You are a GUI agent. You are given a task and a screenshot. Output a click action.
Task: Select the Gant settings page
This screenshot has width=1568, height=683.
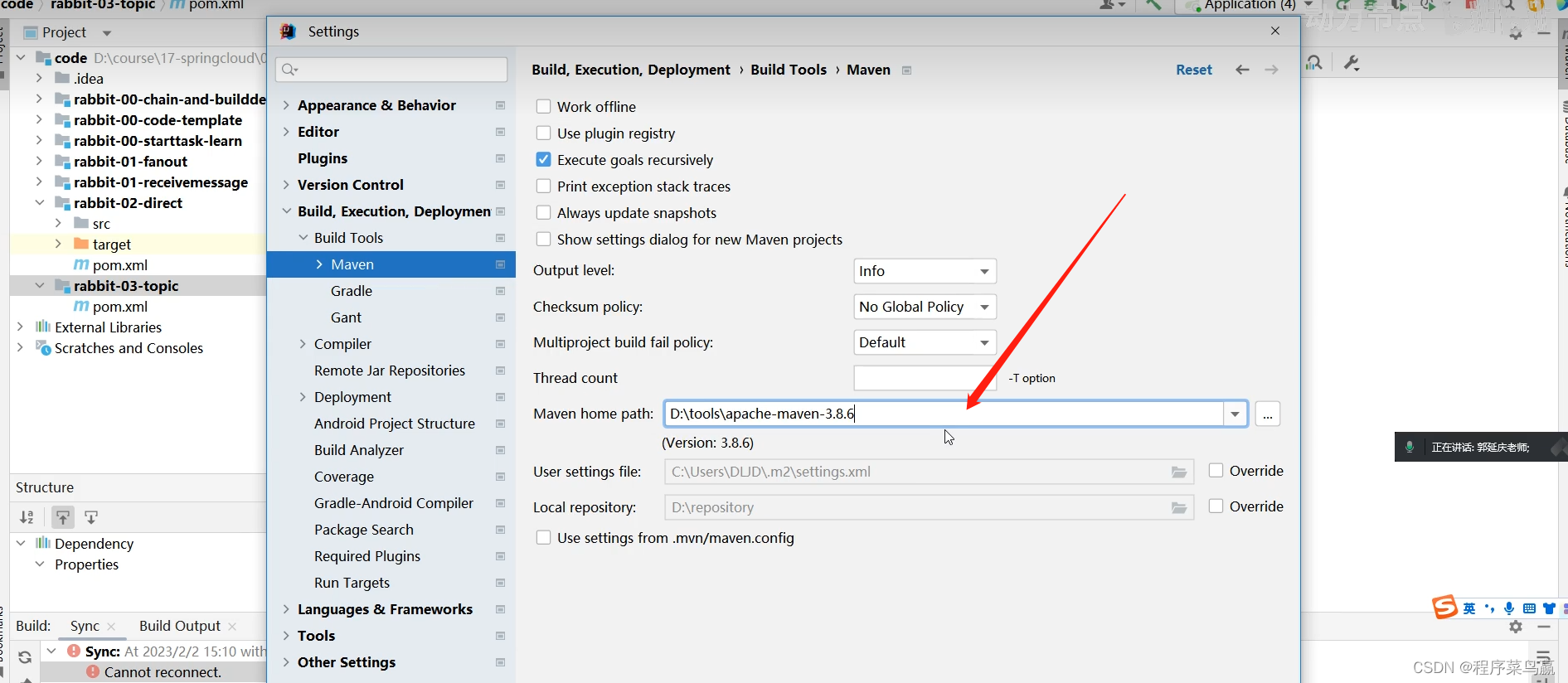point(346,317)
